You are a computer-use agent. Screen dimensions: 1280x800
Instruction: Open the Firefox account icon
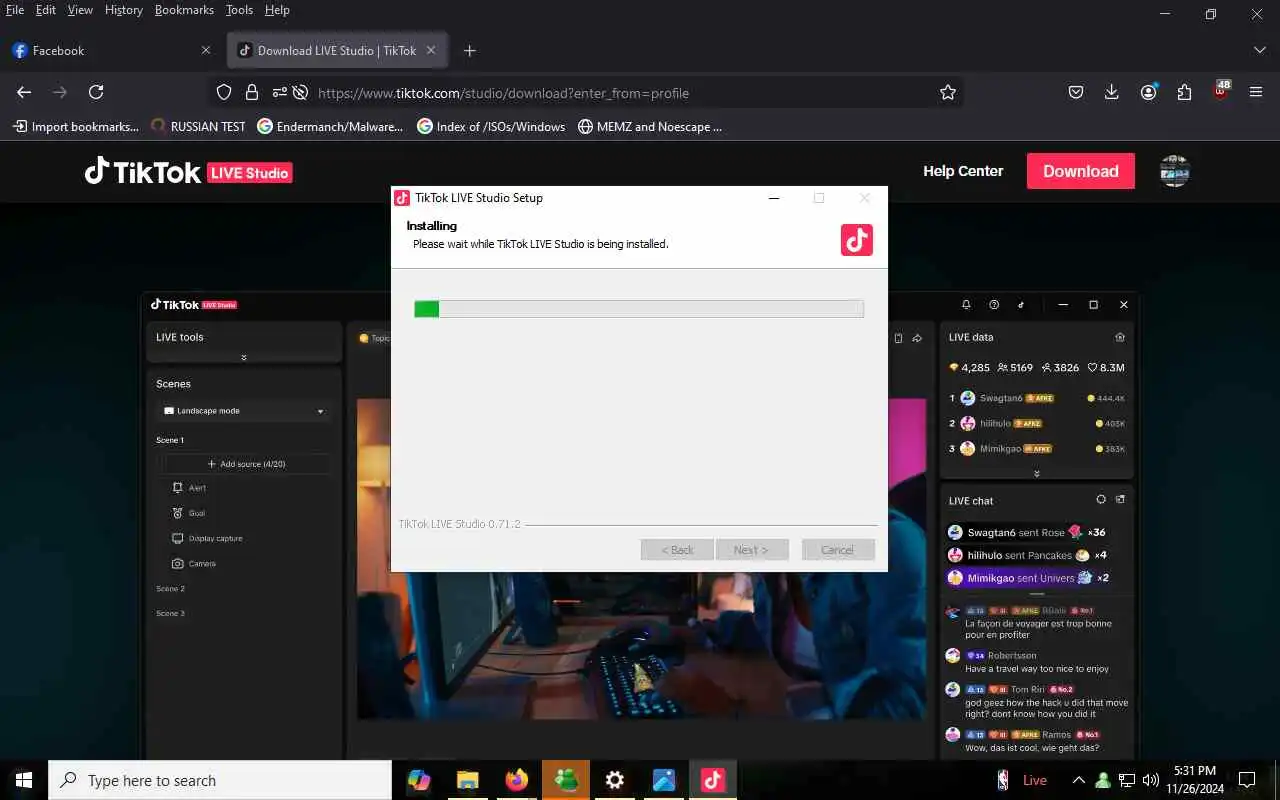tap(1148, 92)
